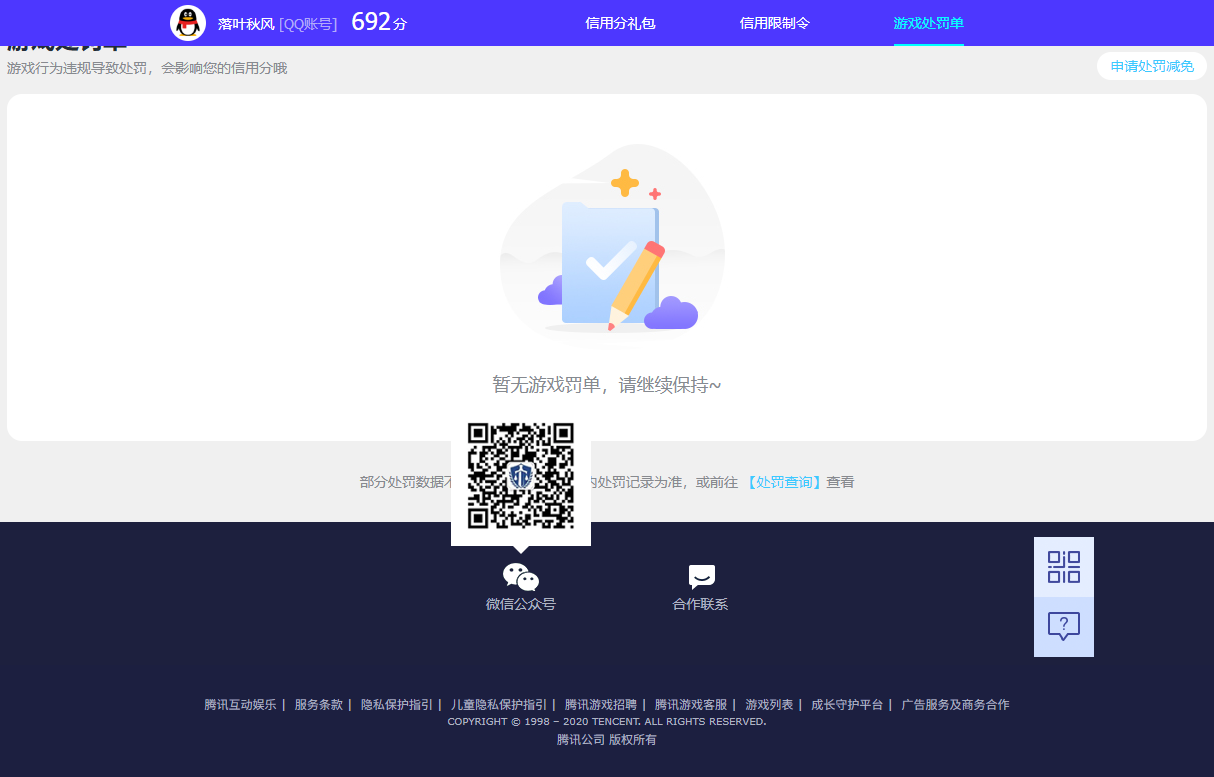This screenshot has height=777, width=1214.
Task: Open the 处罚查询 link
Action: click(784, 482)
